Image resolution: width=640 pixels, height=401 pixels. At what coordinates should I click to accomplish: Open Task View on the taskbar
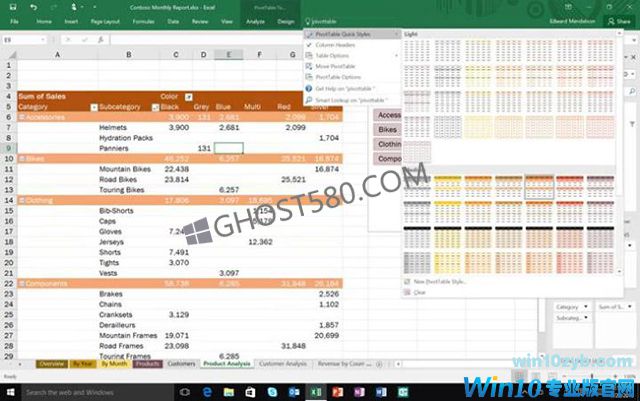184,392
